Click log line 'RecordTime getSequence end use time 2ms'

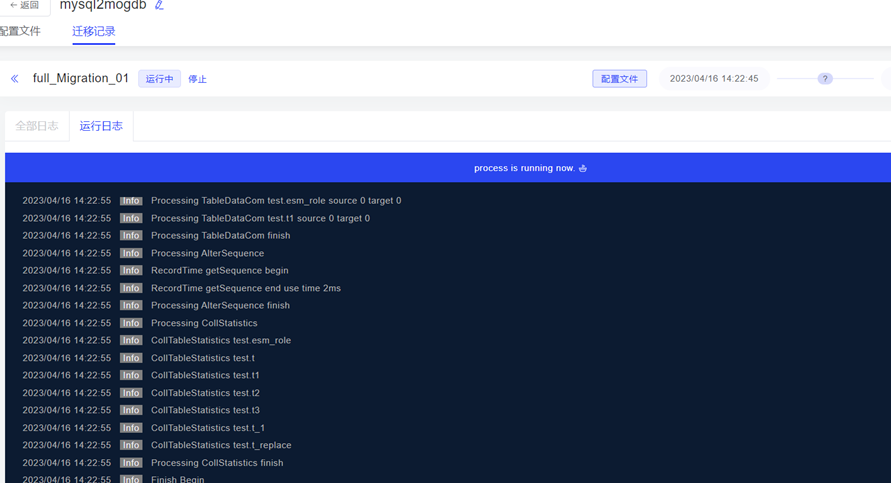point(246,288)
